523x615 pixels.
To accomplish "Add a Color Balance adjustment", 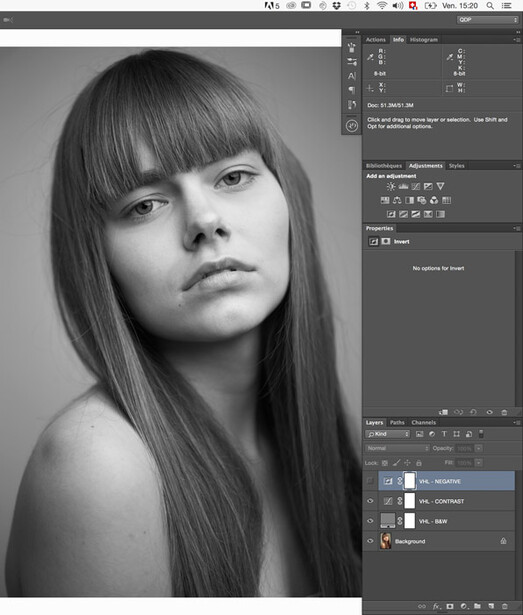I will pyautogui.click(x=397, y=200).
